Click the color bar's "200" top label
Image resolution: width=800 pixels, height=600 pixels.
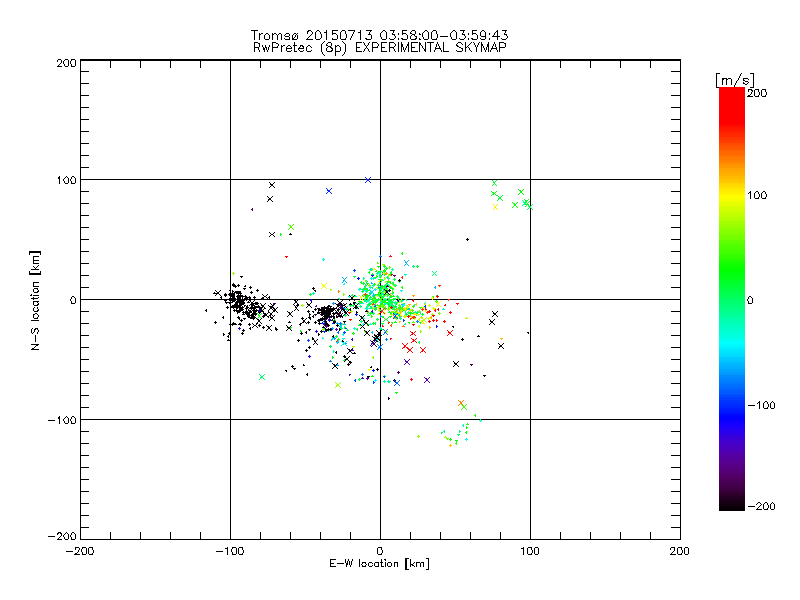point(757,93)
